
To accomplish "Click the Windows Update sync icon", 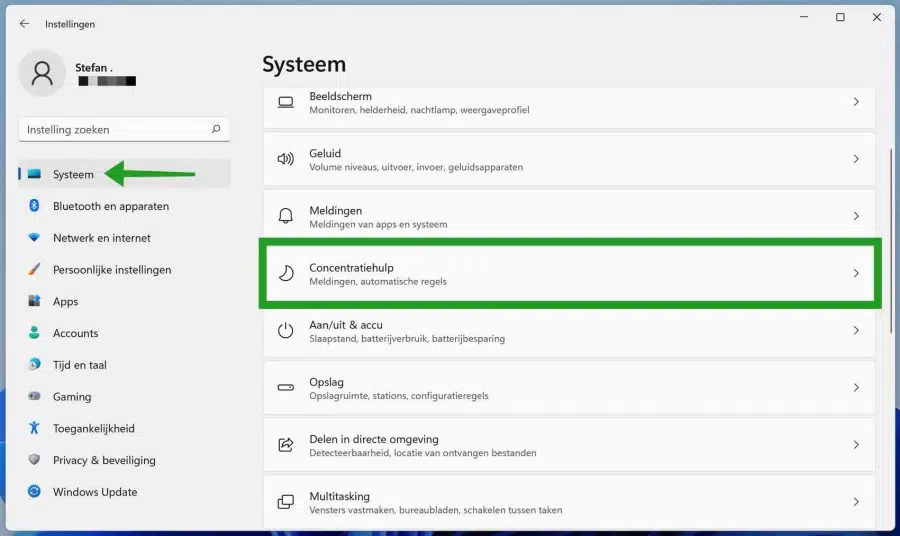I will 34,491.
